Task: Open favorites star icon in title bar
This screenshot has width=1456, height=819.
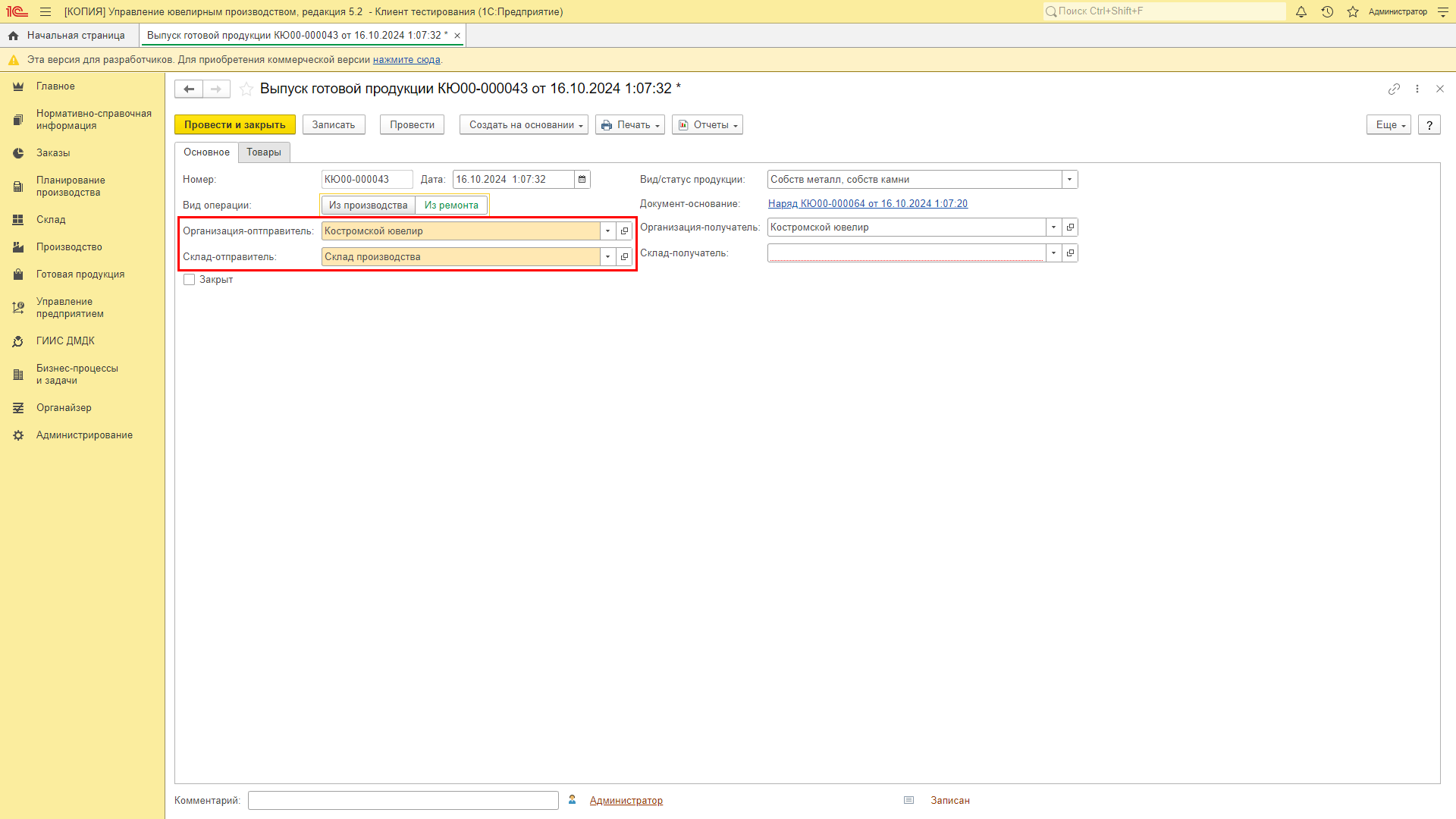Action: (1353, 11)
